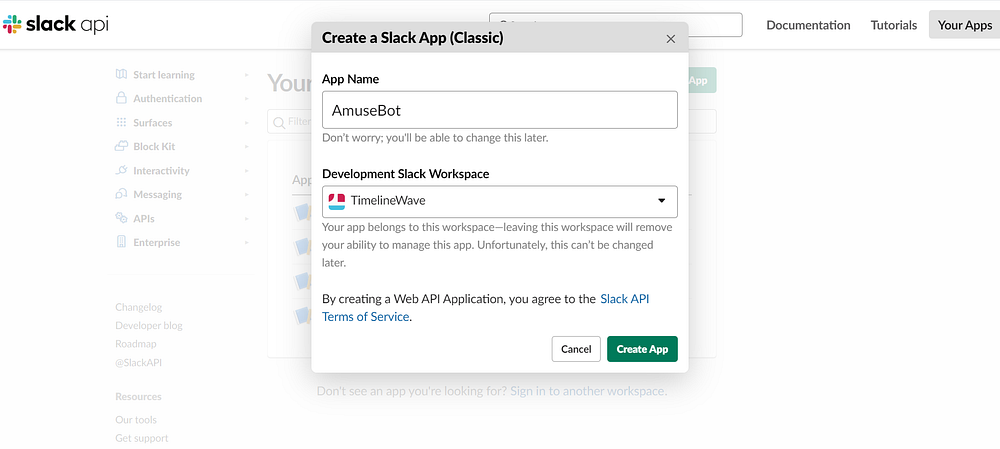The width and height of the screenshot is (1000, 449).
Task: Expand the APIs section arrow
Action: tap(247, 219)
